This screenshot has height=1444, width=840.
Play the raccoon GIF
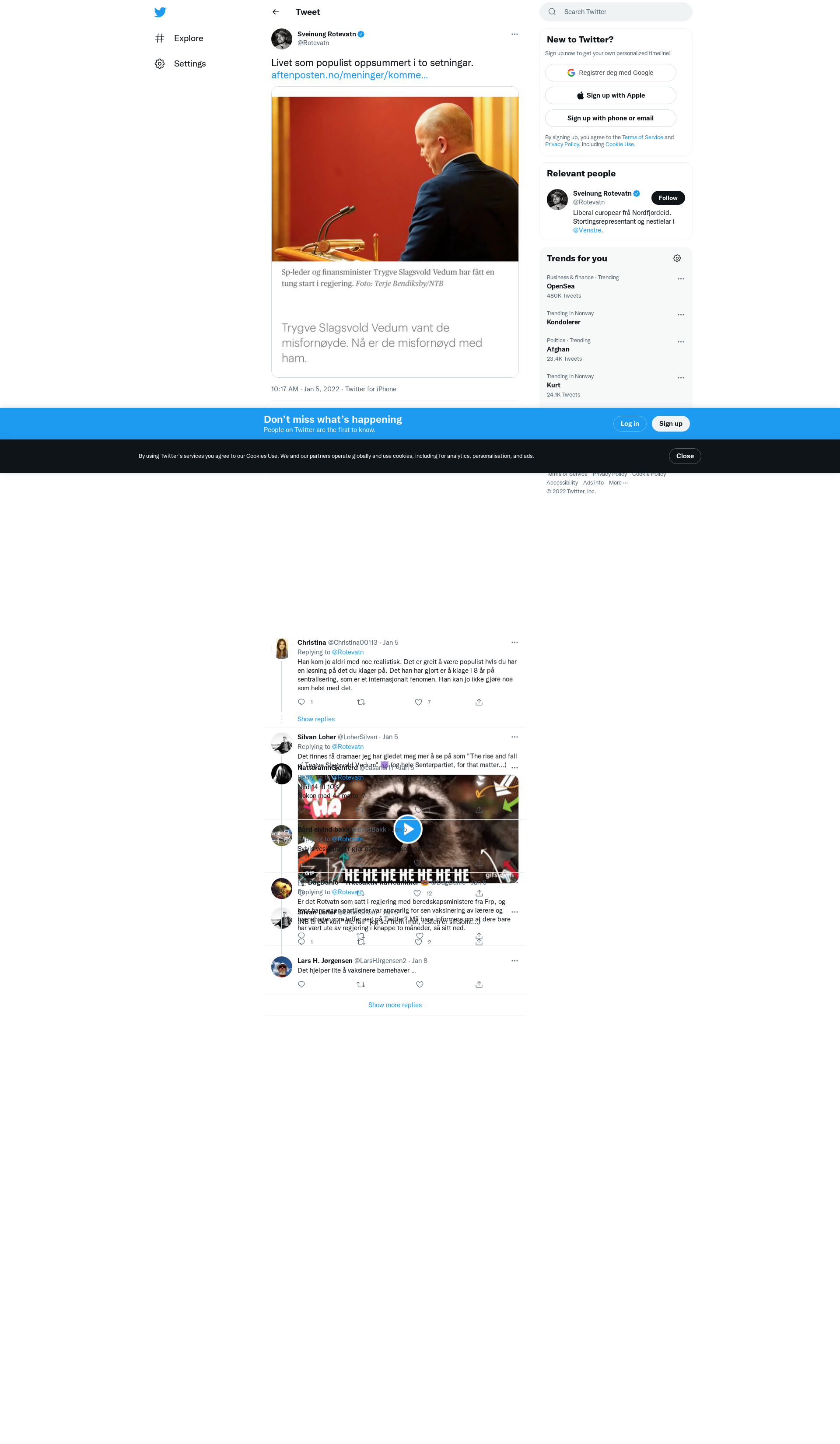[408, 830]
